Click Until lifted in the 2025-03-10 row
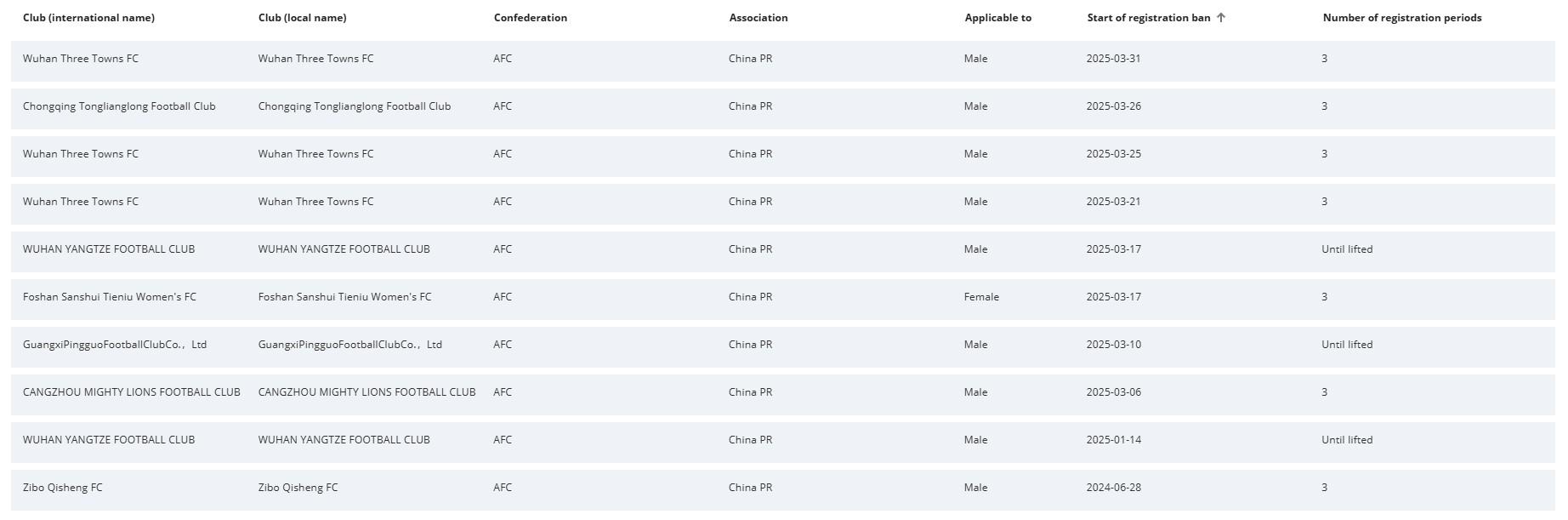 tap(1347, 345)
